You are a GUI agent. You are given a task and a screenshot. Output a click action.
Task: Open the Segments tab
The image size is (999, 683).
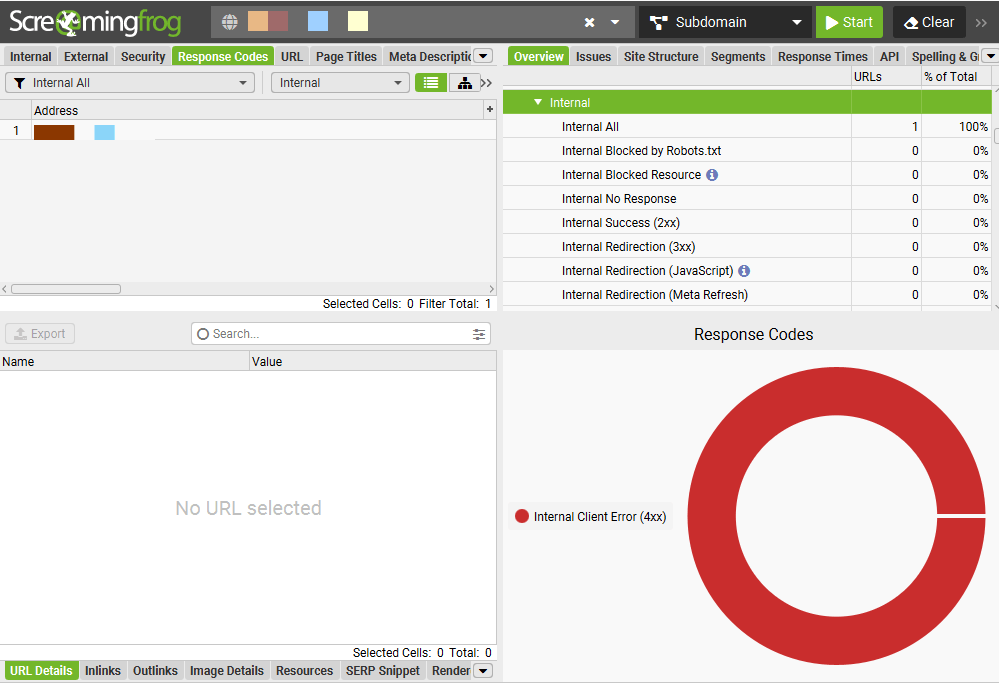[x=738, y=57]
